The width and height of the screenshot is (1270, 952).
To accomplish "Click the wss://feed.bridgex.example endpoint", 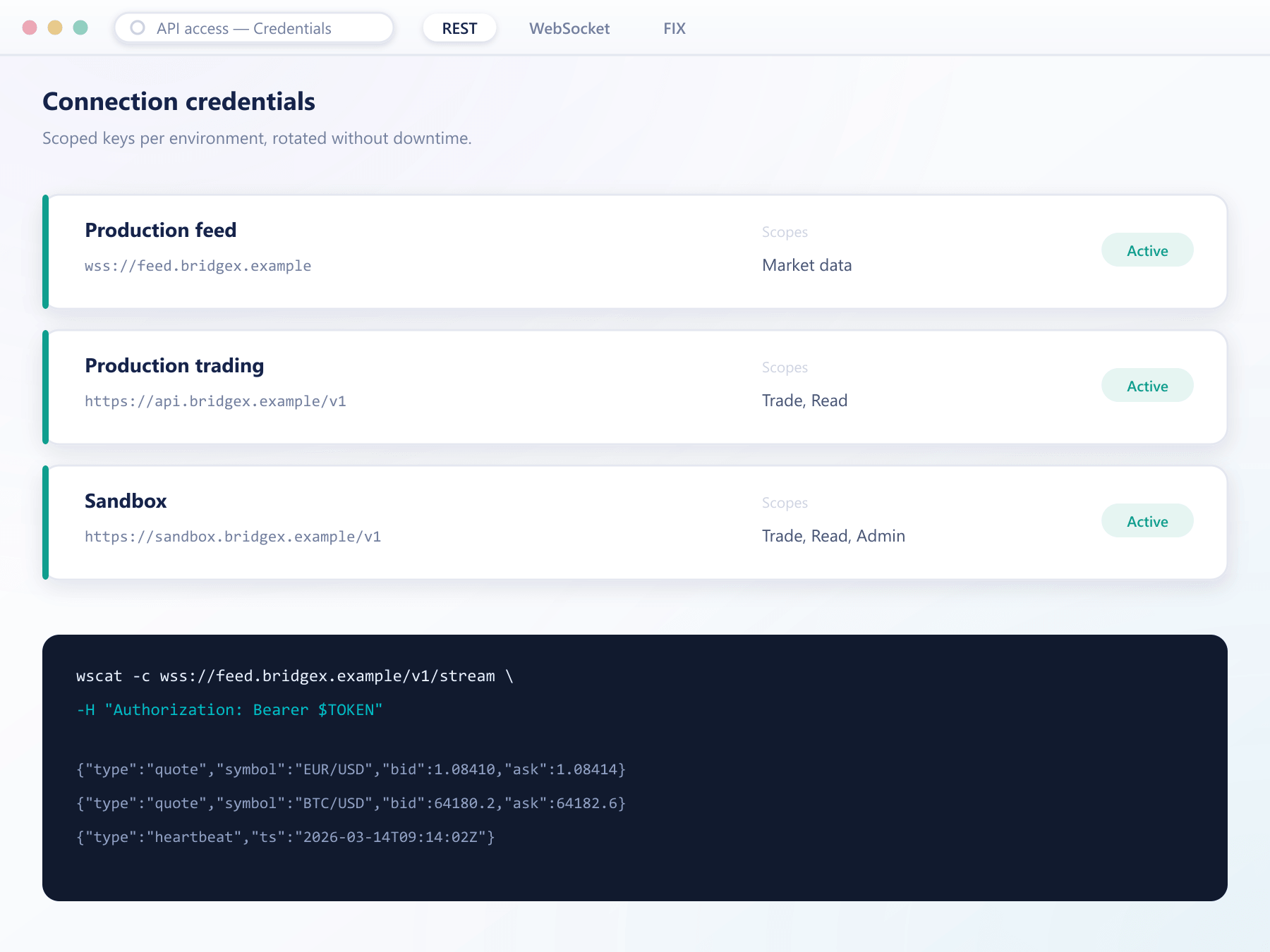I will (x=198, y=266).
